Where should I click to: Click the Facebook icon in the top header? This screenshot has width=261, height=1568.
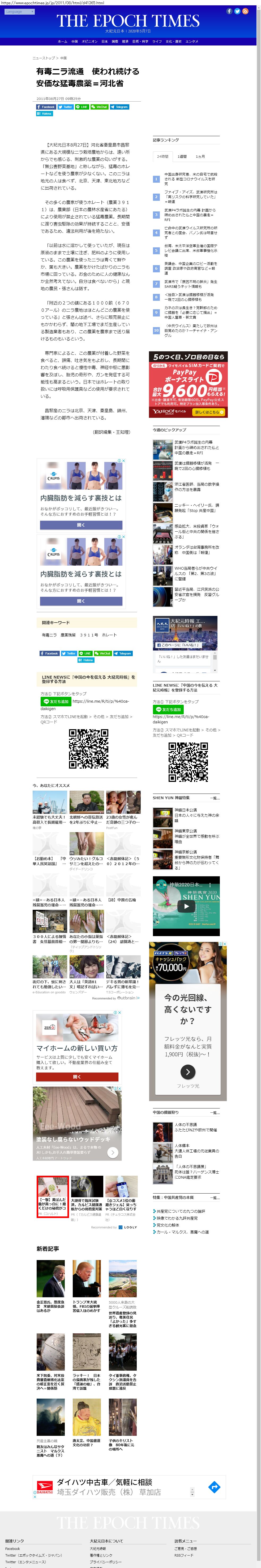point(229,11)
